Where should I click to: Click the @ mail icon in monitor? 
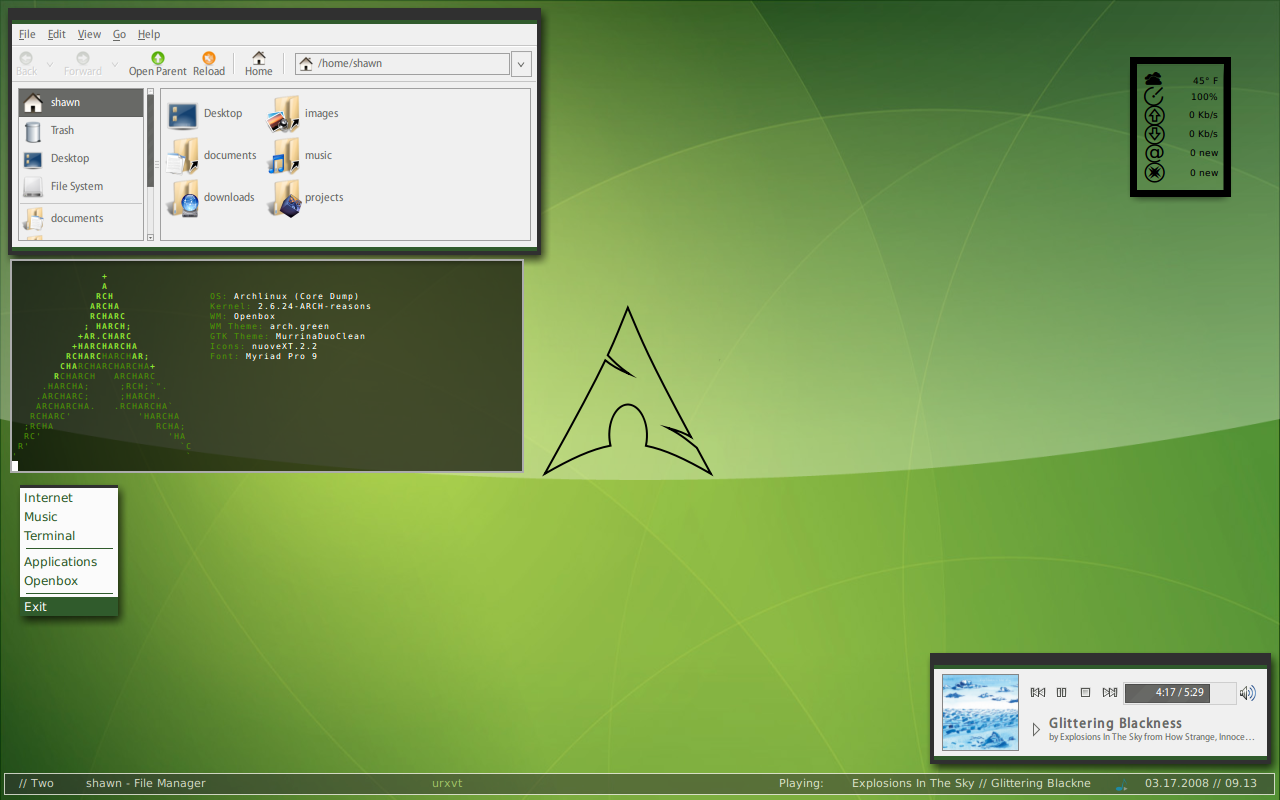tap(1154, 153)
